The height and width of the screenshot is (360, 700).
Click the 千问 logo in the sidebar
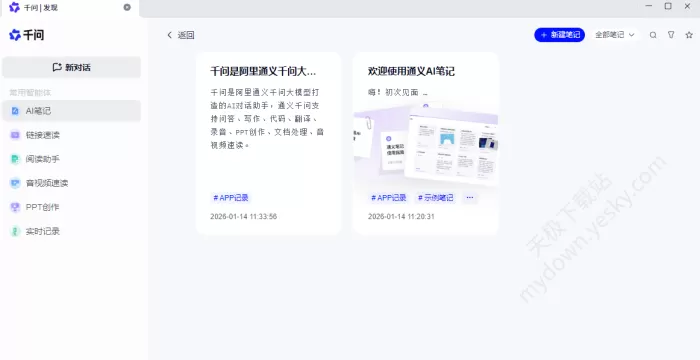point(26,35)
